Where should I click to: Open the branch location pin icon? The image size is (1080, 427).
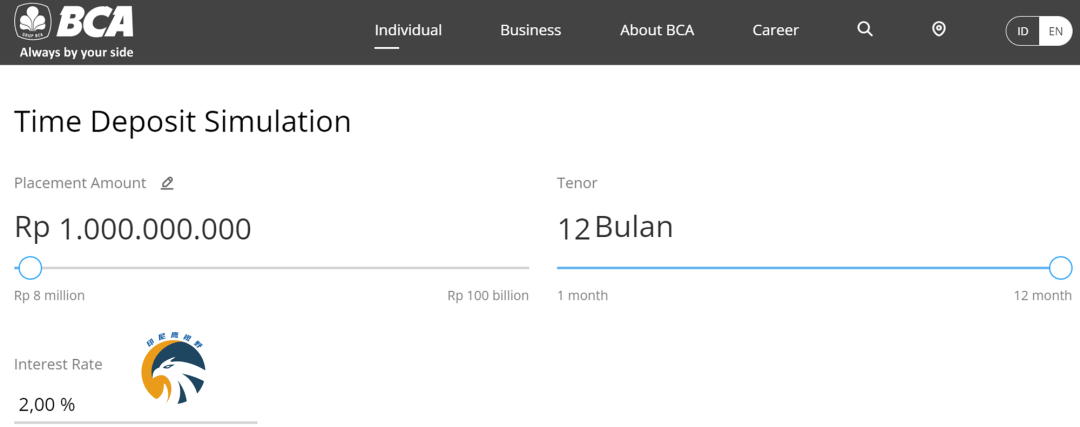point(938,30)
